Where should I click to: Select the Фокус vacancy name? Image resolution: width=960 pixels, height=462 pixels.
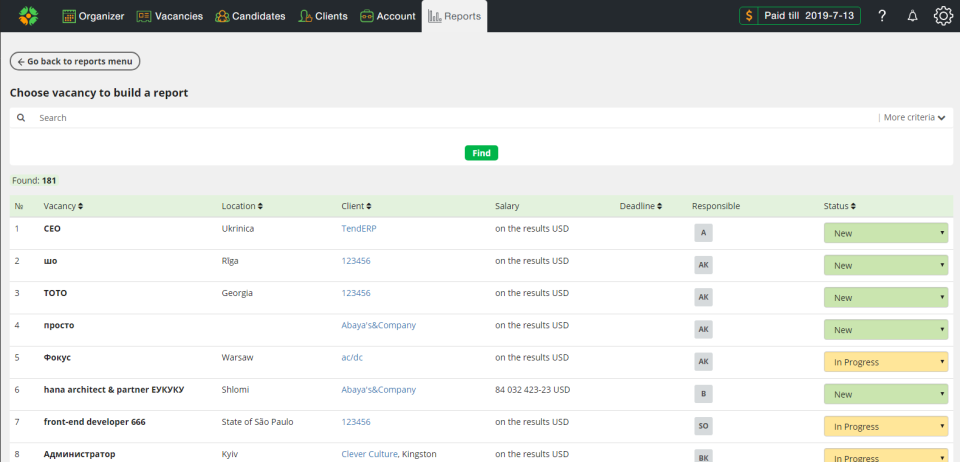[57, 357]
